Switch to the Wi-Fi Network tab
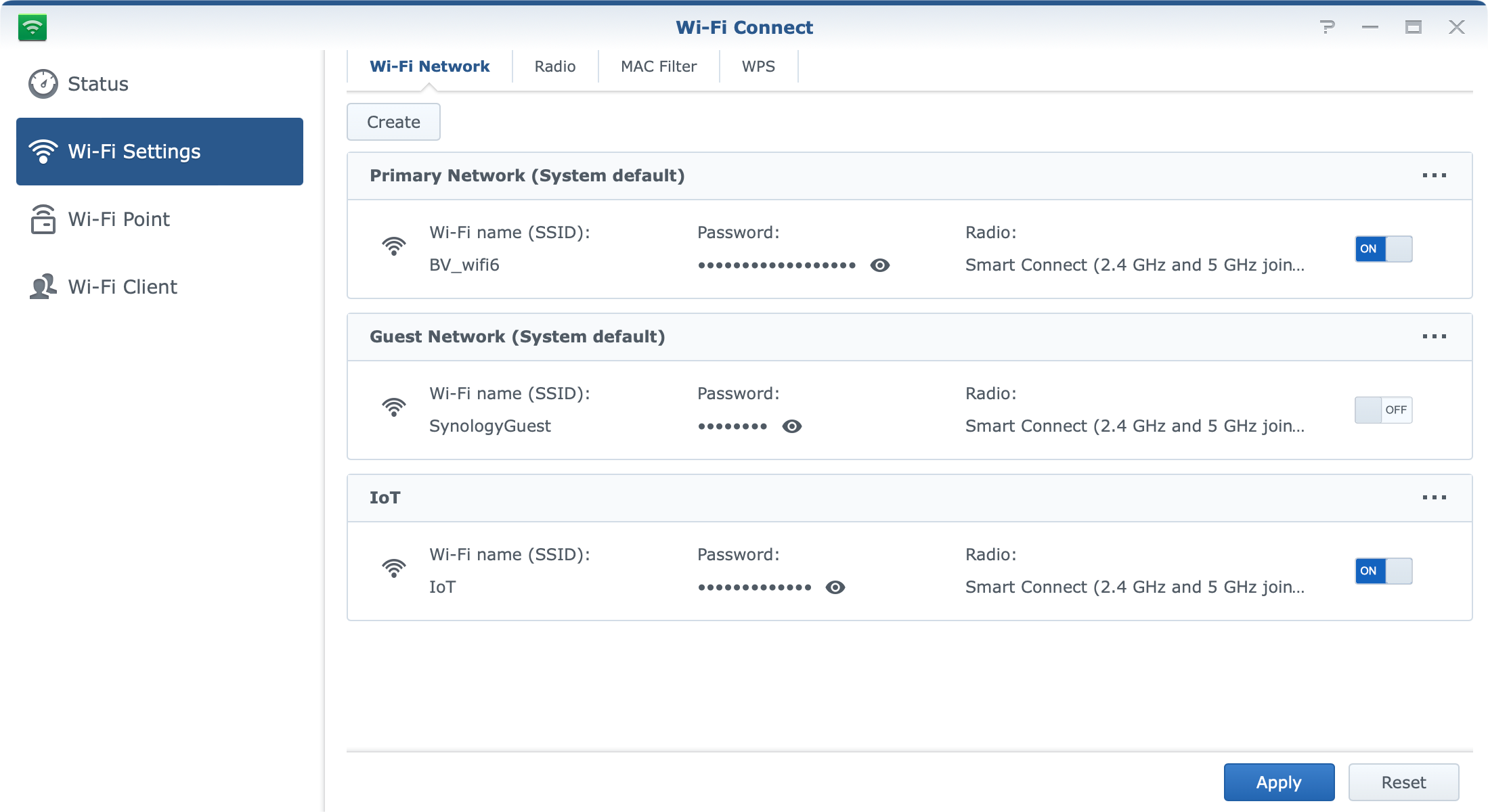 click(x=429, y=66)
